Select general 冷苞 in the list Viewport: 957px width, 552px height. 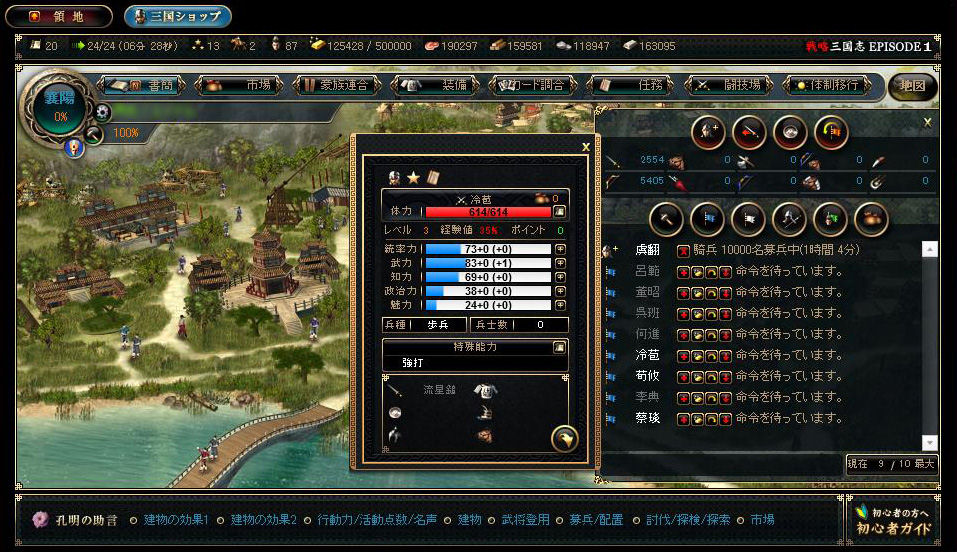[x=648, y=355]
